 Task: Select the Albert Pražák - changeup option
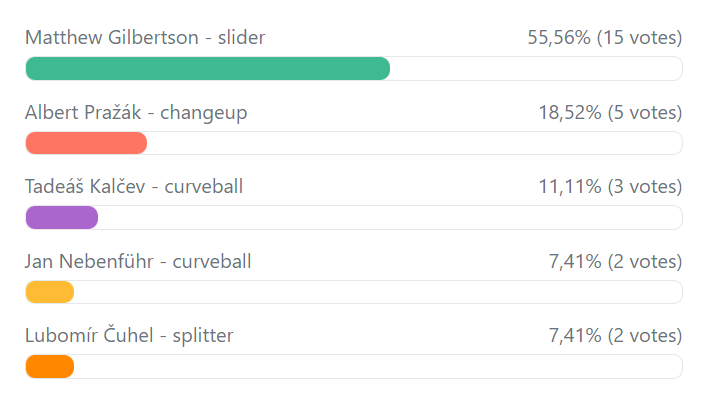[136, 113]
